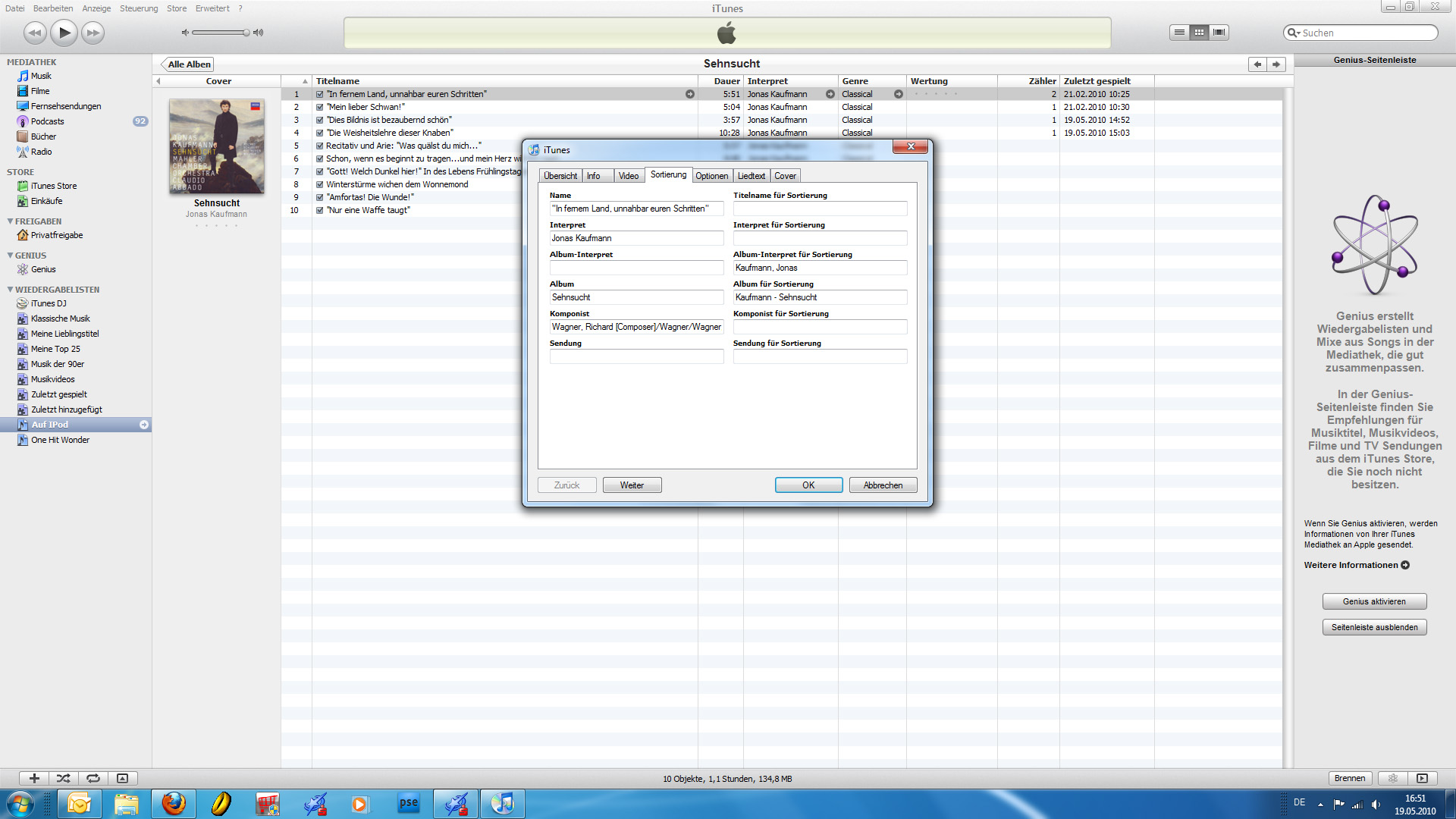Click Brennen burn disc button
Image resolution: width=1456 pixels, height=819 pixels.
click(1350, 778)
